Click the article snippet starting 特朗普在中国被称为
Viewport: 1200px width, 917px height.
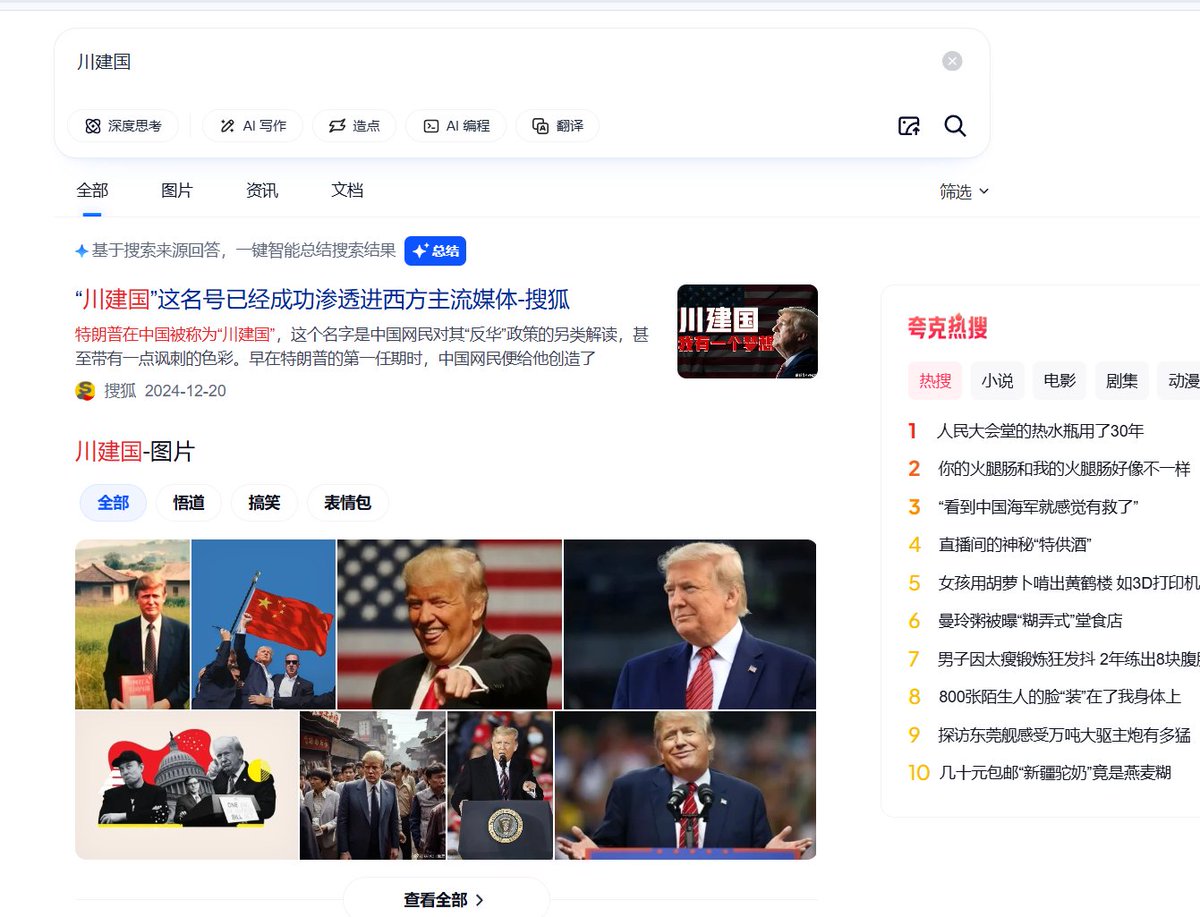coord(361,346)
